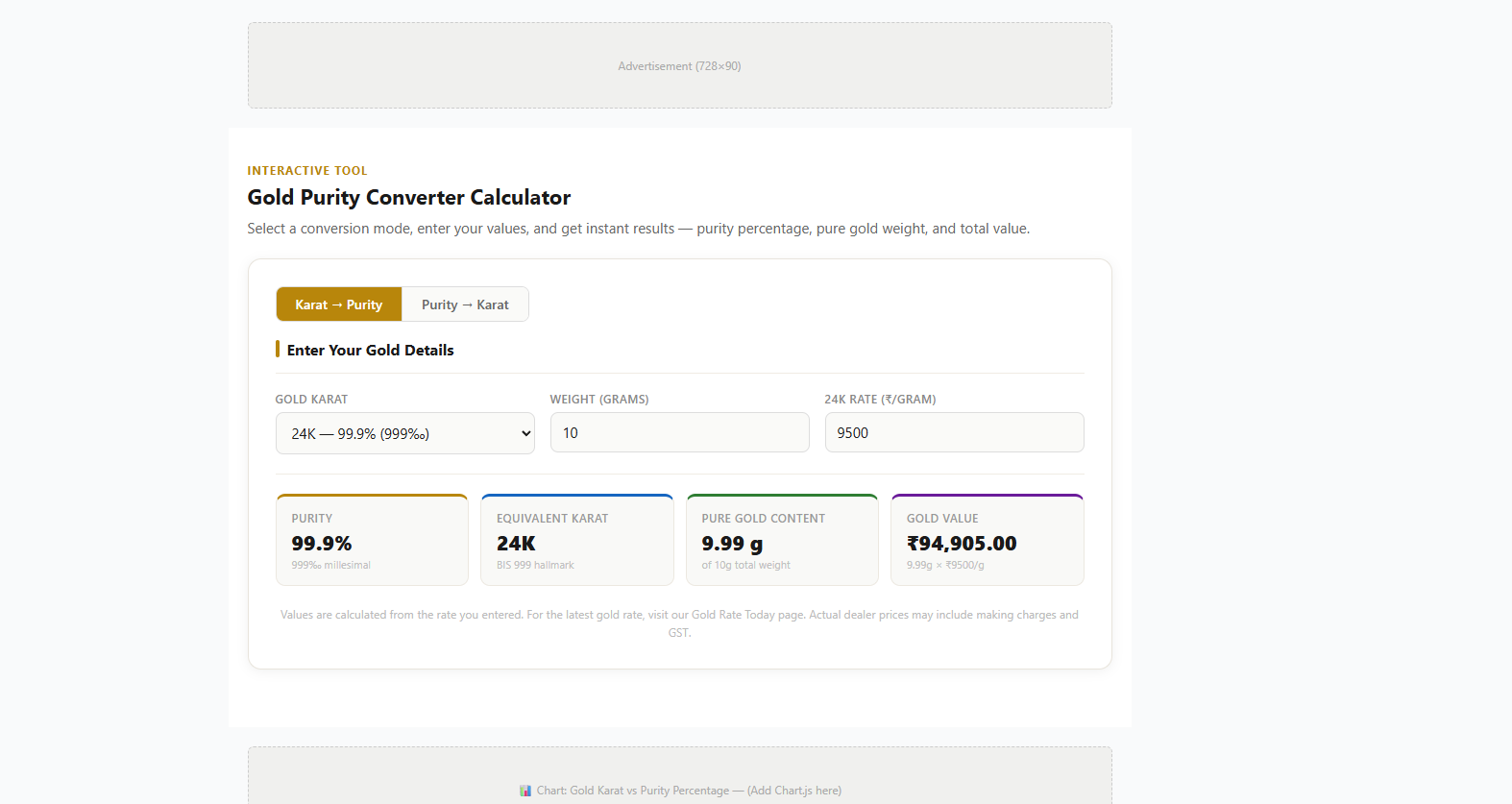Viewport: 1512px width, 804px height.
Task: Click the WEIGHT (GRAMS) field label
Action: 599,400
